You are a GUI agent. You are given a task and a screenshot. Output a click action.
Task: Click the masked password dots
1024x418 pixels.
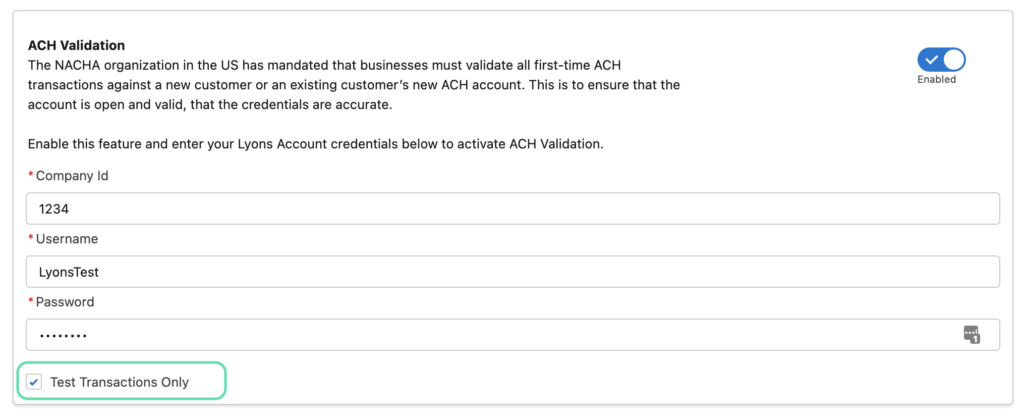coord(63,336)
